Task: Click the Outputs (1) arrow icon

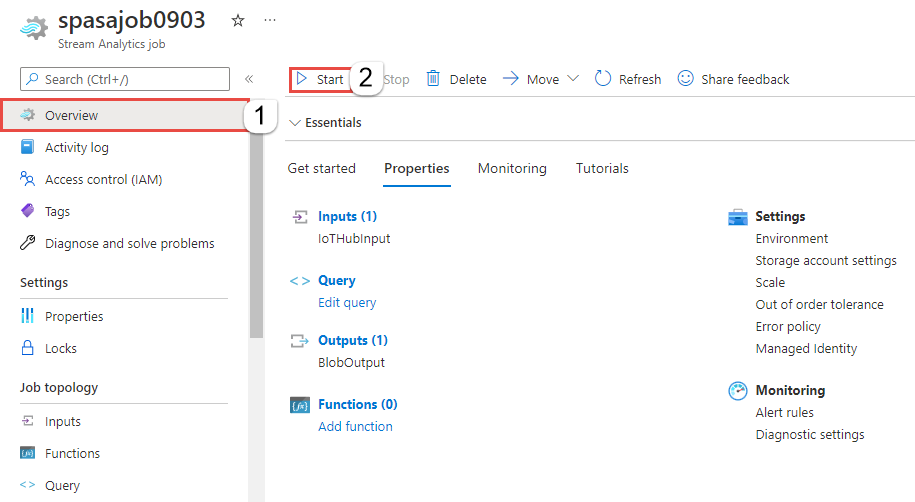Action: (x=299, y=341)
